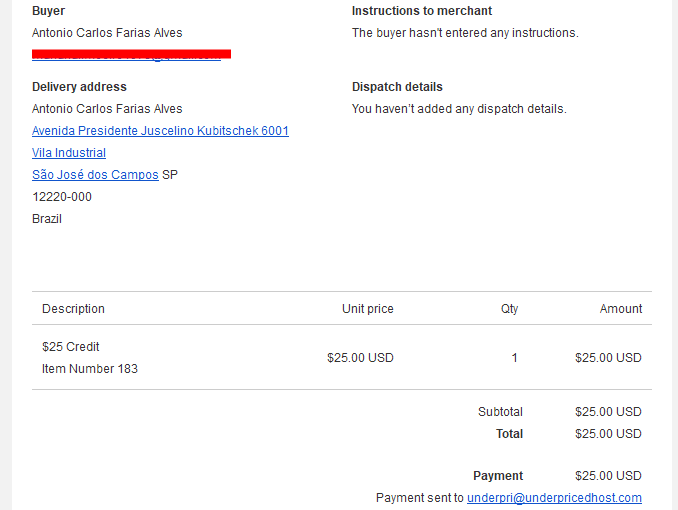Click the country text Brazil
This screenshot has height=510, width=678.
pos(47,219)
